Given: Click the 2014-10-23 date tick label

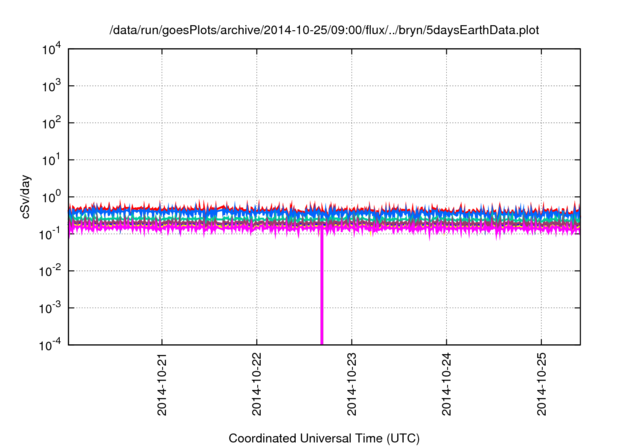Looking at the screenshot, I should pos(352,384).
